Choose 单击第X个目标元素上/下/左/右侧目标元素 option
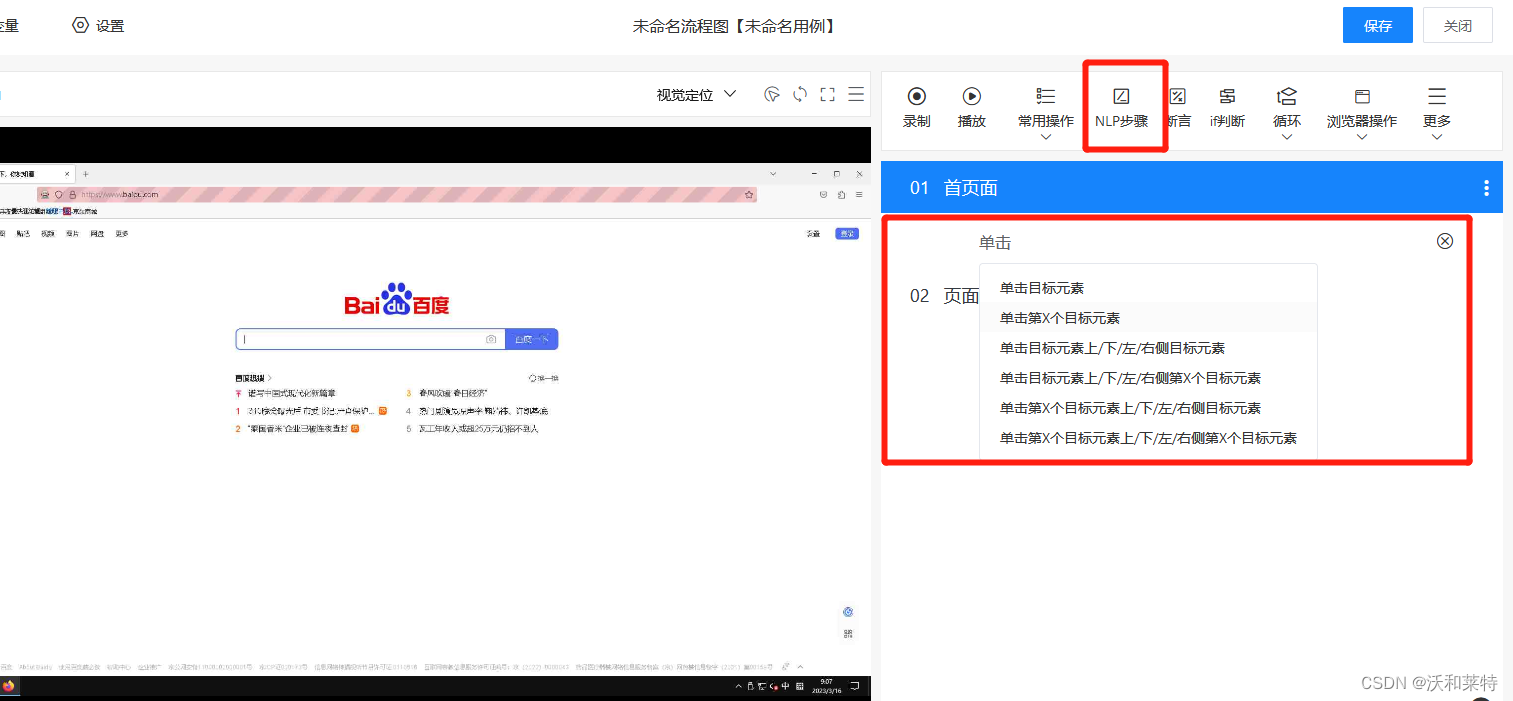This screenshot has height=701, width=1513. point(1148,408)
